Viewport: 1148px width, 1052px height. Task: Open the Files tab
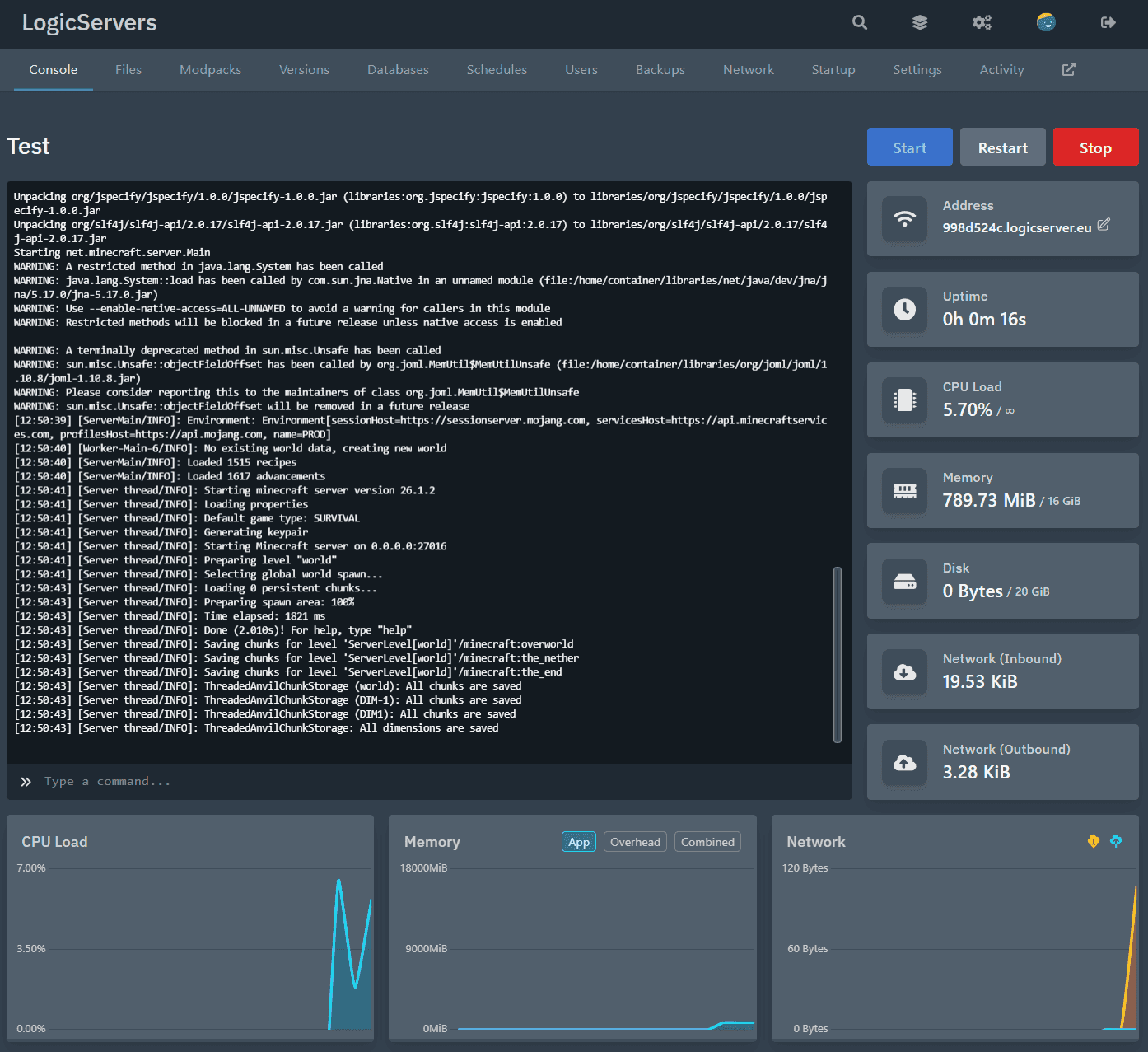pyautogui.click(x=128, y=70)
